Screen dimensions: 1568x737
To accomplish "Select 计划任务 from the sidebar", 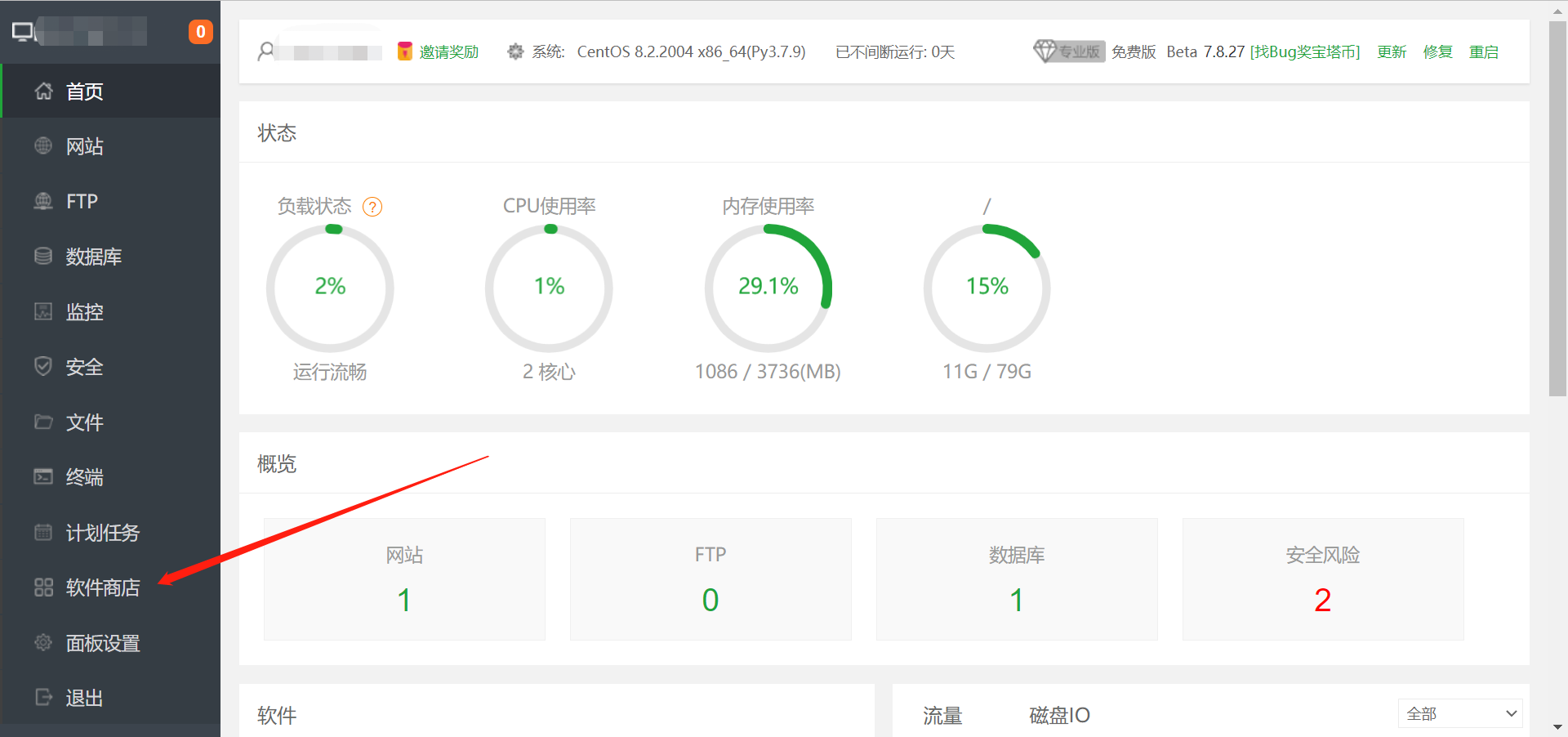I will click(111, 533).
